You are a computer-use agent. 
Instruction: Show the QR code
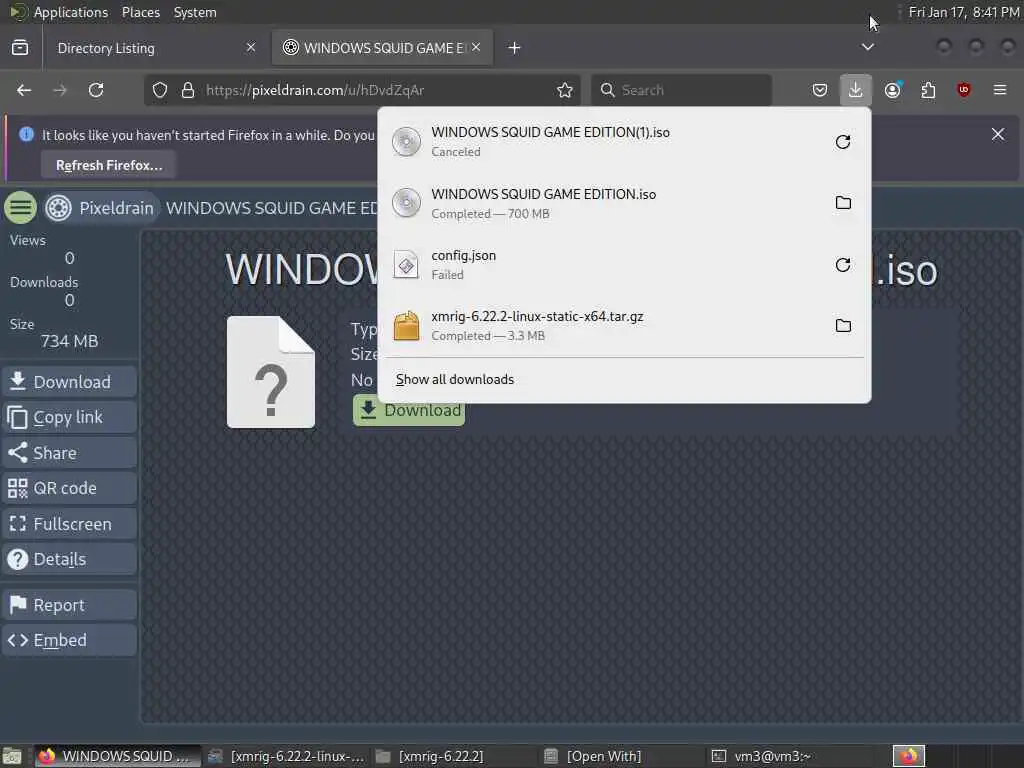pos(69,488)
